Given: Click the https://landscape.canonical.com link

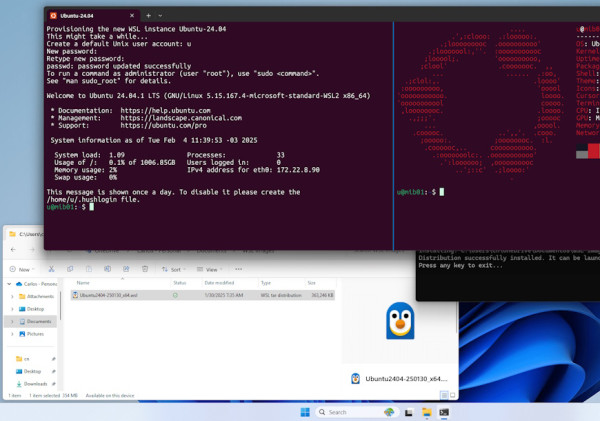Looking at the screenshot, I should (181, 118).
